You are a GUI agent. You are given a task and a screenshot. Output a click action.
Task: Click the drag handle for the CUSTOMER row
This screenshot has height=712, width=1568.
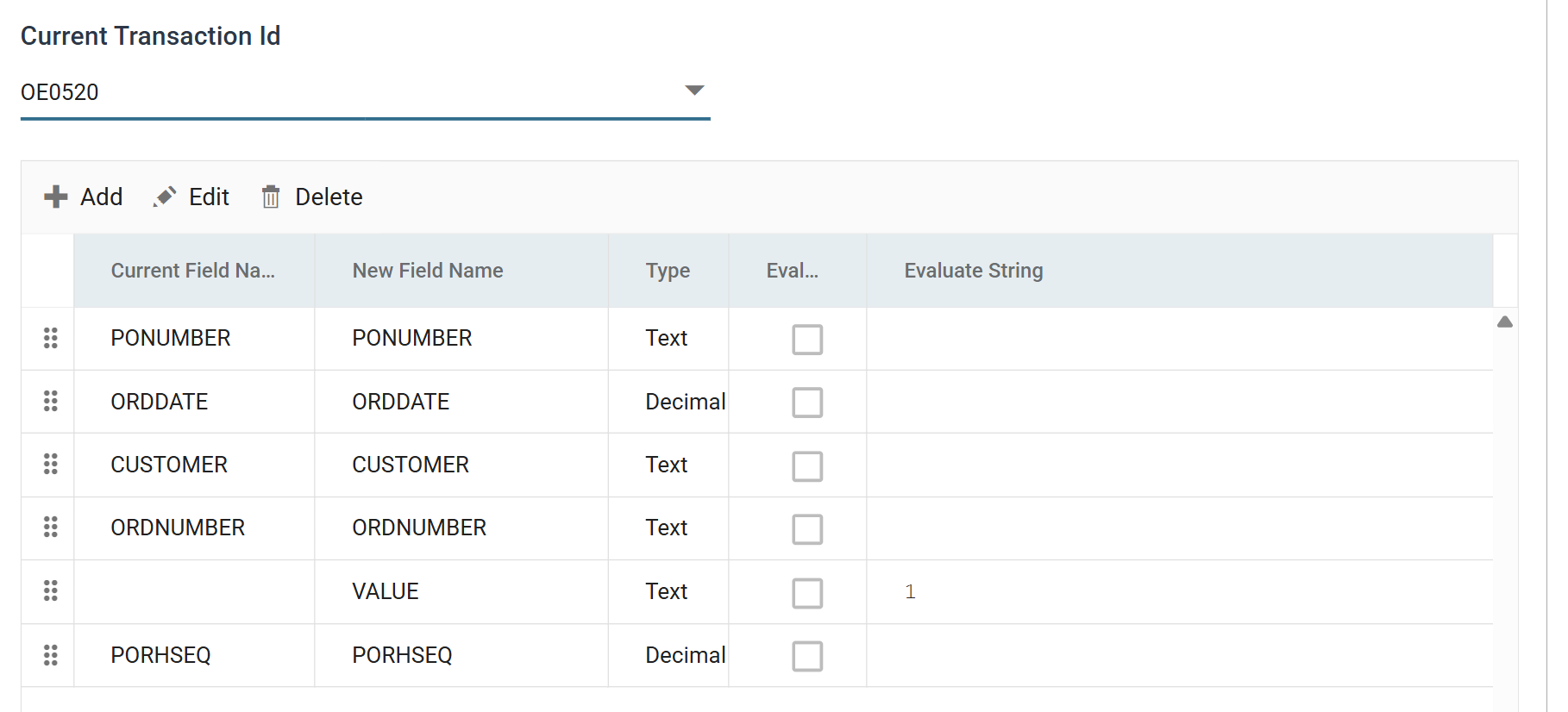(51, 464)
